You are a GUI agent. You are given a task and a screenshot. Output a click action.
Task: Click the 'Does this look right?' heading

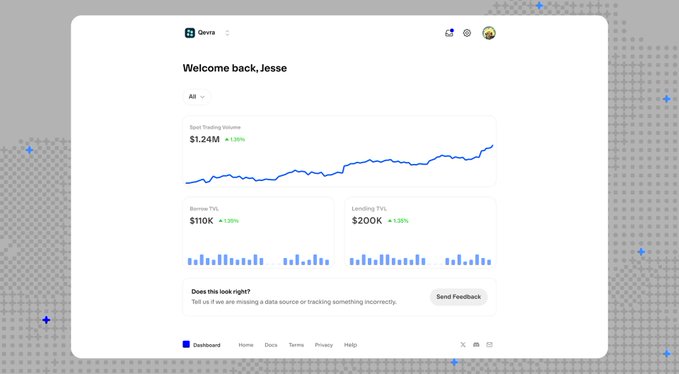click(221, 292)
